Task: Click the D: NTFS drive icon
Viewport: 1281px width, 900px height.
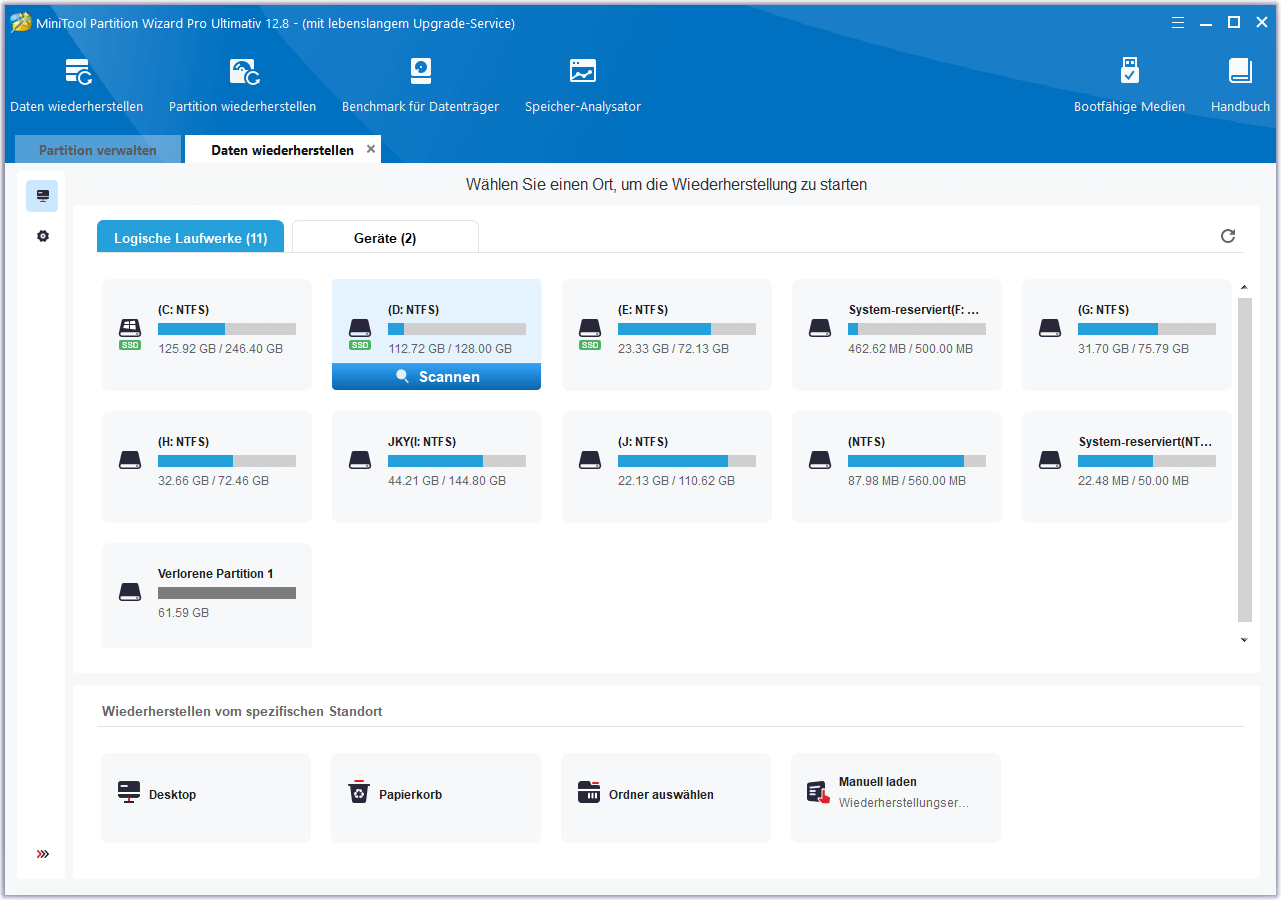Action: tap(360, 332)
